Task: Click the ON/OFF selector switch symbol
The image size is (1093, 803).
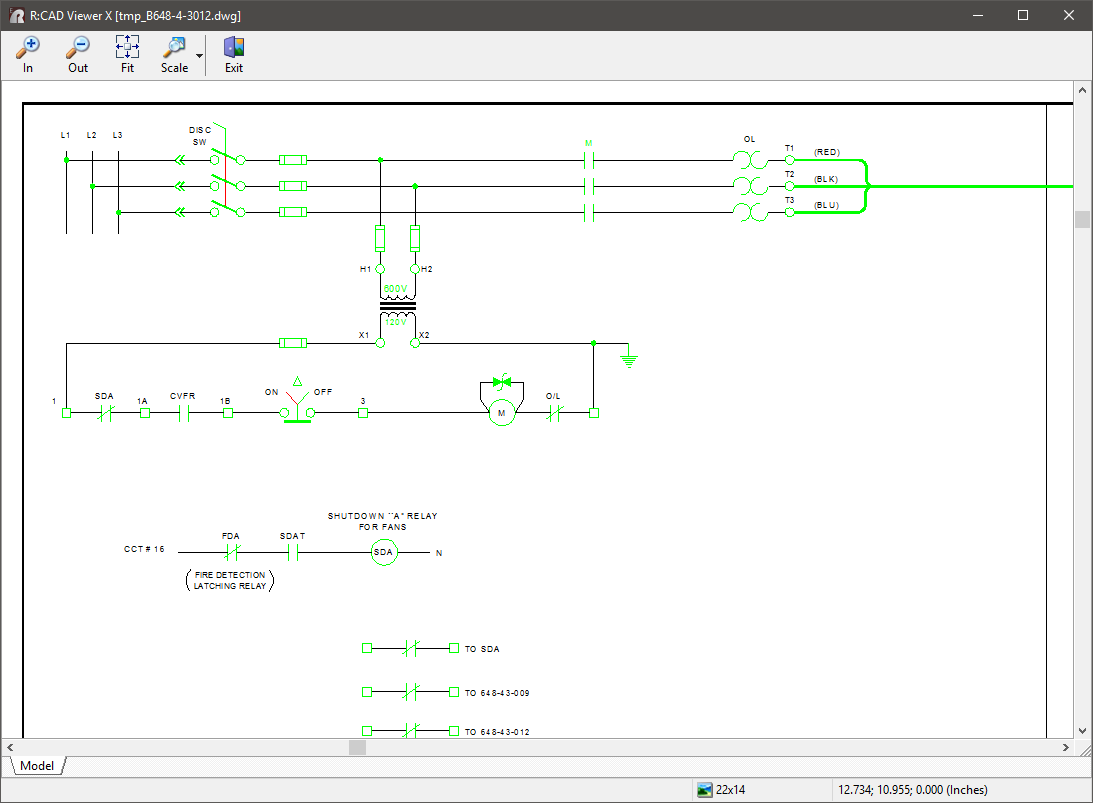Action: tap(297, 407)
